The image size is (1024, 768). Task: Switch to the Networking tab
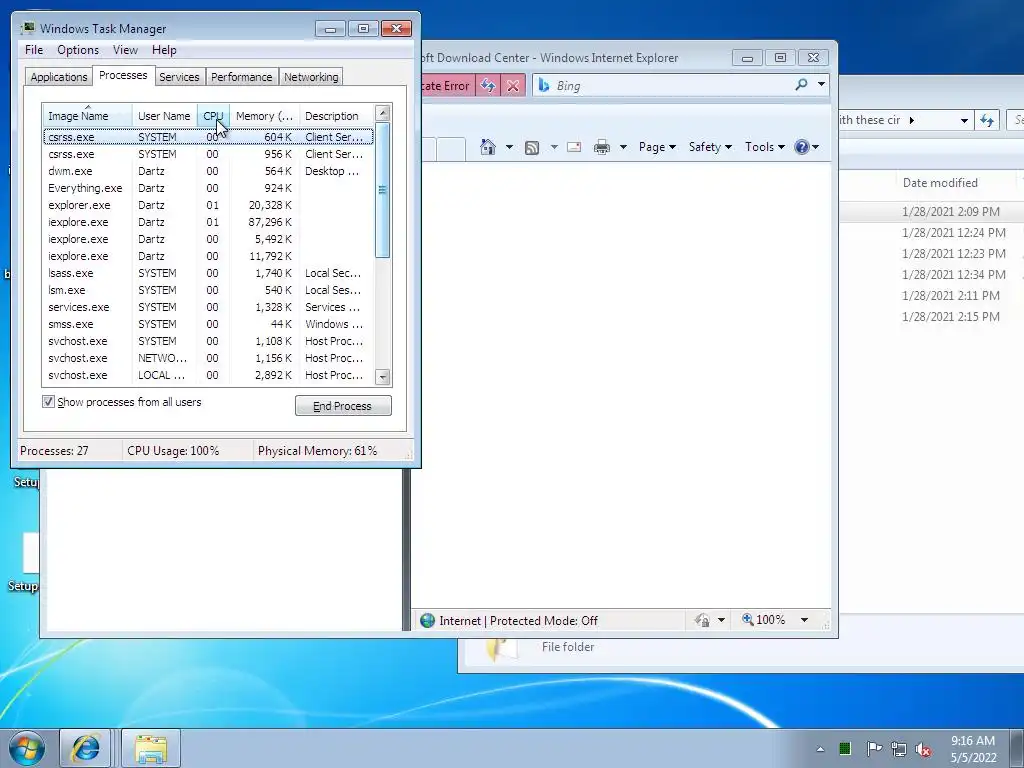click(311, 77)
